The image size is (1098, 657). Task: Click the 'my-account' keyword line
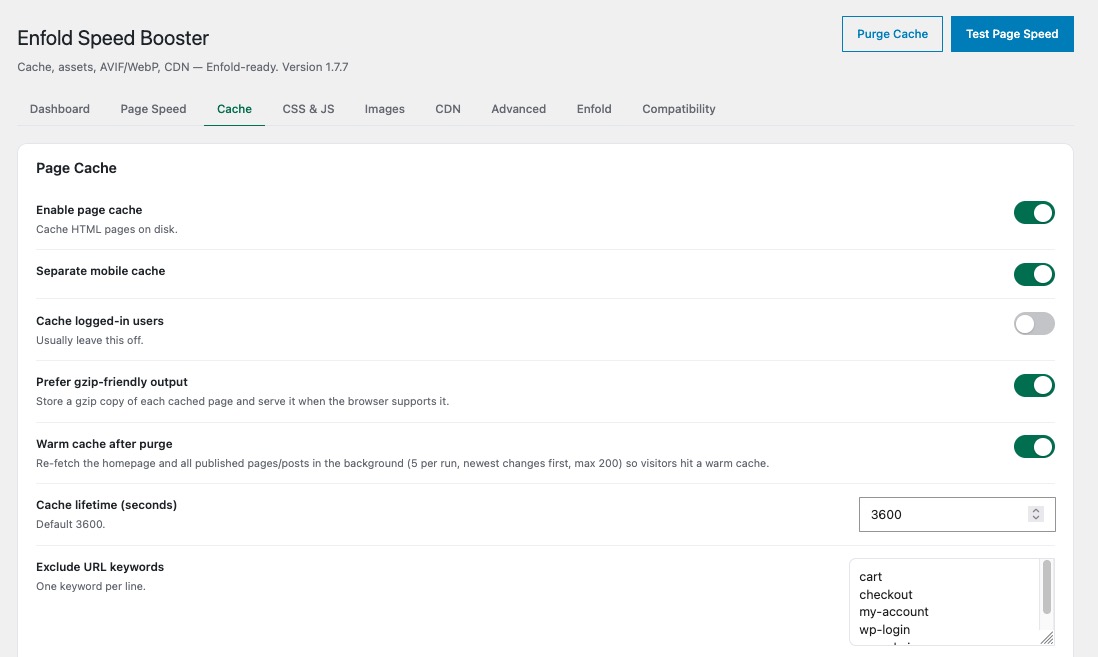pyautogui.click(x=894, y=611)
